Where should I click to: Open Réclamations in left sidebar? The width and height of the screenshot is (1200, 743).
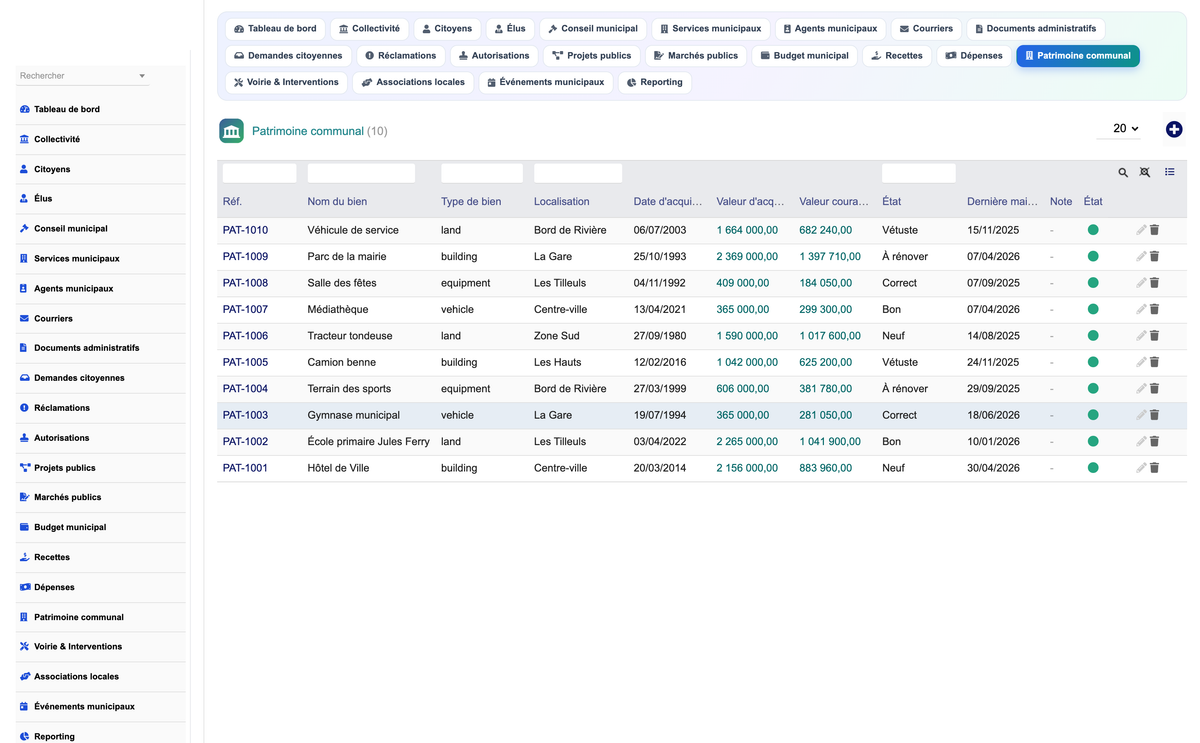click(62, 408)
